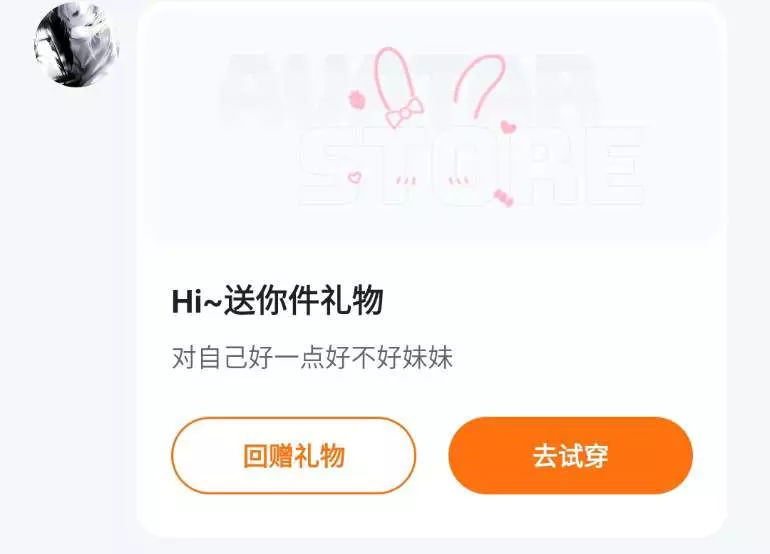Image resolution: width=770 pixels, height=554 pixels.
Task: Tap the small heart left of the STORE text
Action: pos(354,177)
